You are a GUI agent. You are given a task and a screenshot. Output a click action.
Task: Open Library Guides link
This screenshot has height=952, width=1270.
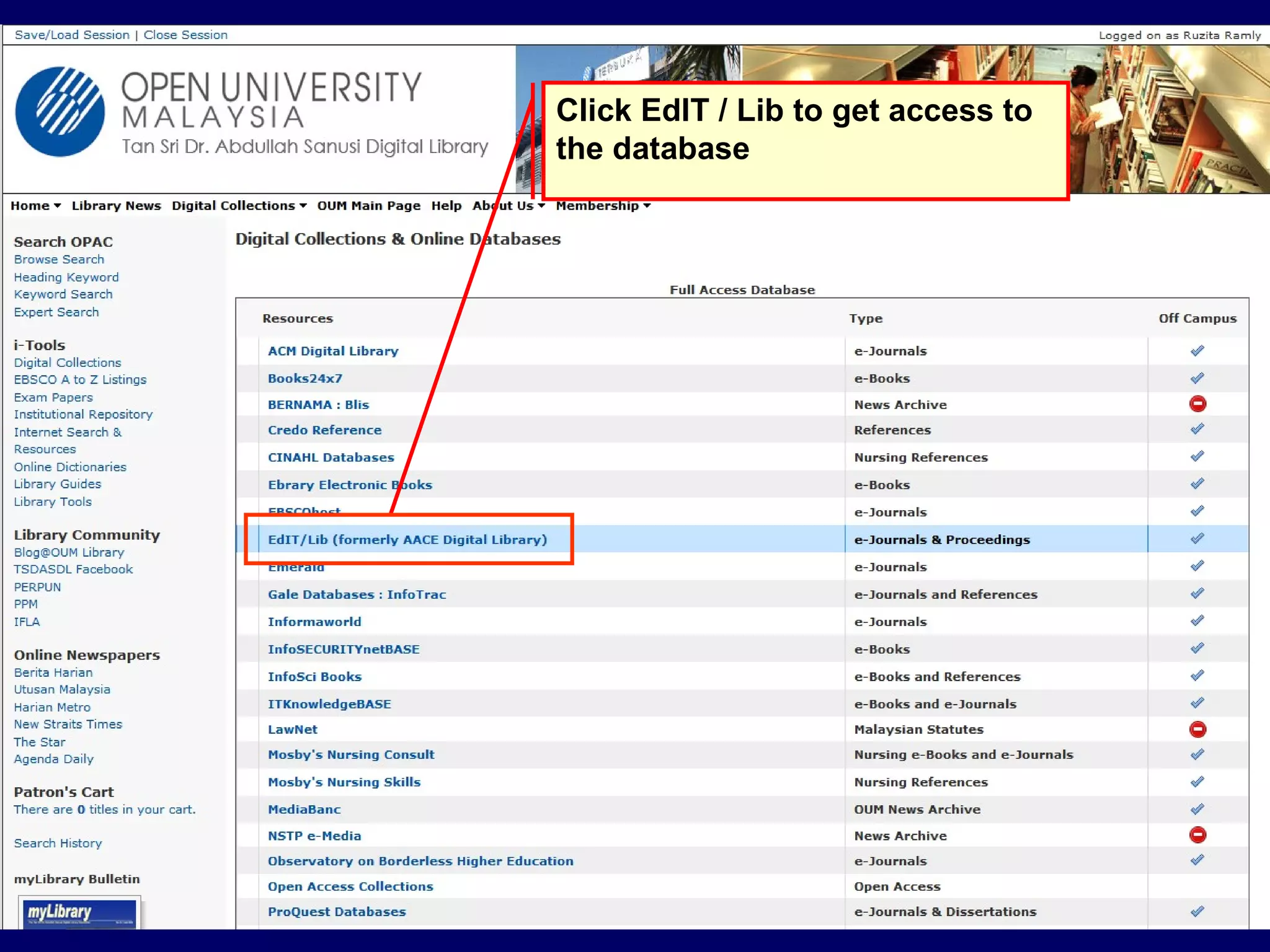pos(58,484)
